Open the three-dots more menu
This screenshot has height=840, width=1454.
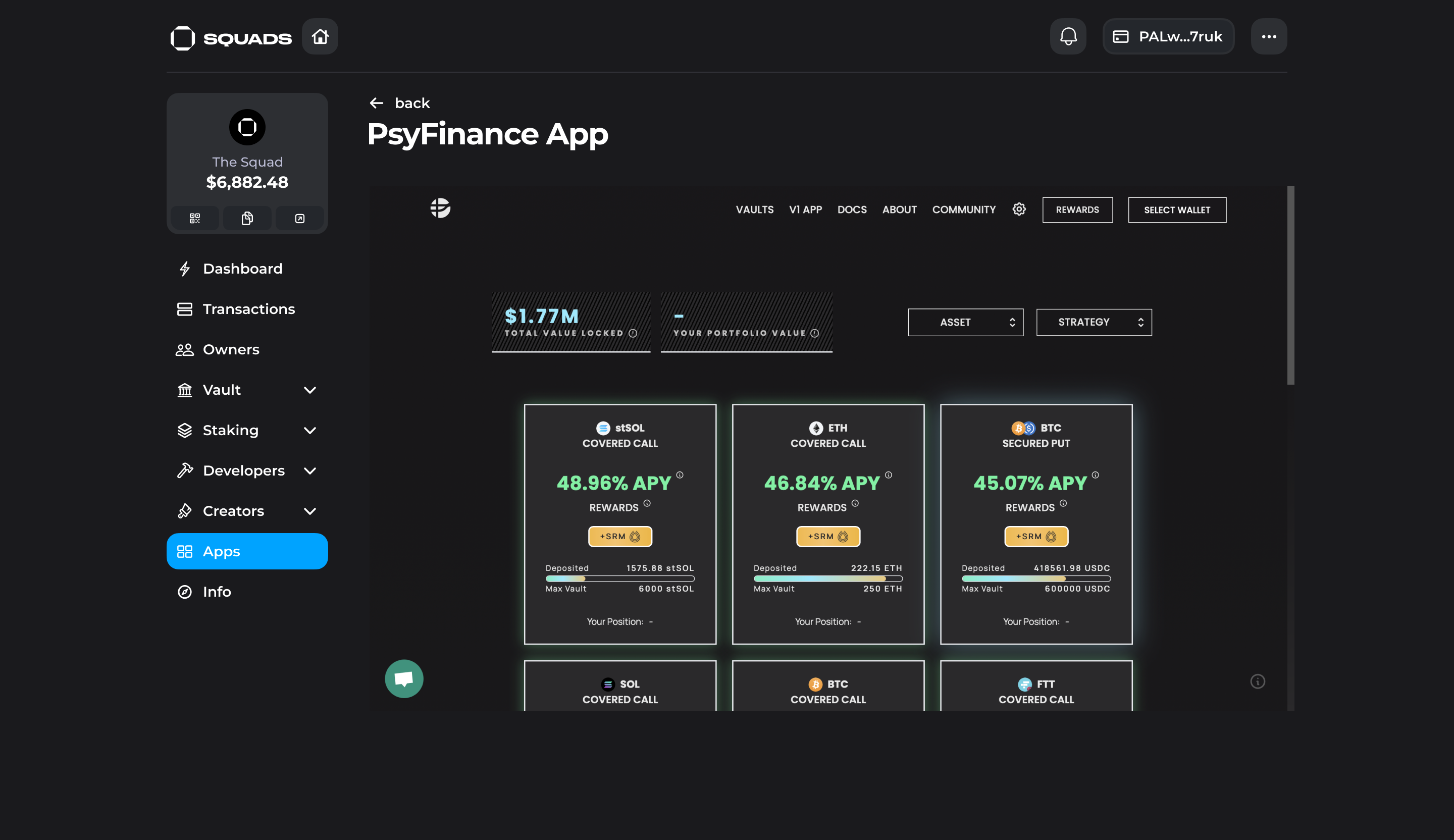coord(1268,37)
